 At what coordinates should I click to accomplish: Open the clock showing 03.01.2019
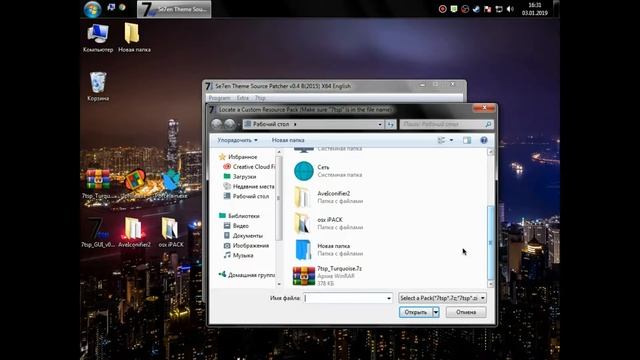[535, 9]
